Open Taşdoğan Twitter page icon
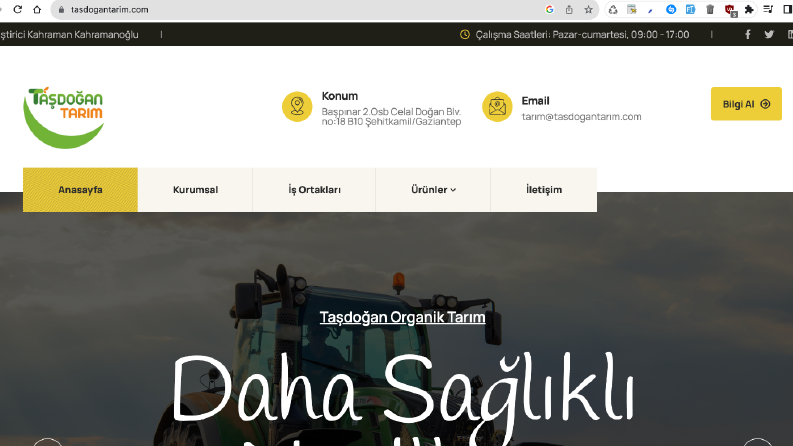The height and width of the screenshot is (446, 793). click(769, 34)
